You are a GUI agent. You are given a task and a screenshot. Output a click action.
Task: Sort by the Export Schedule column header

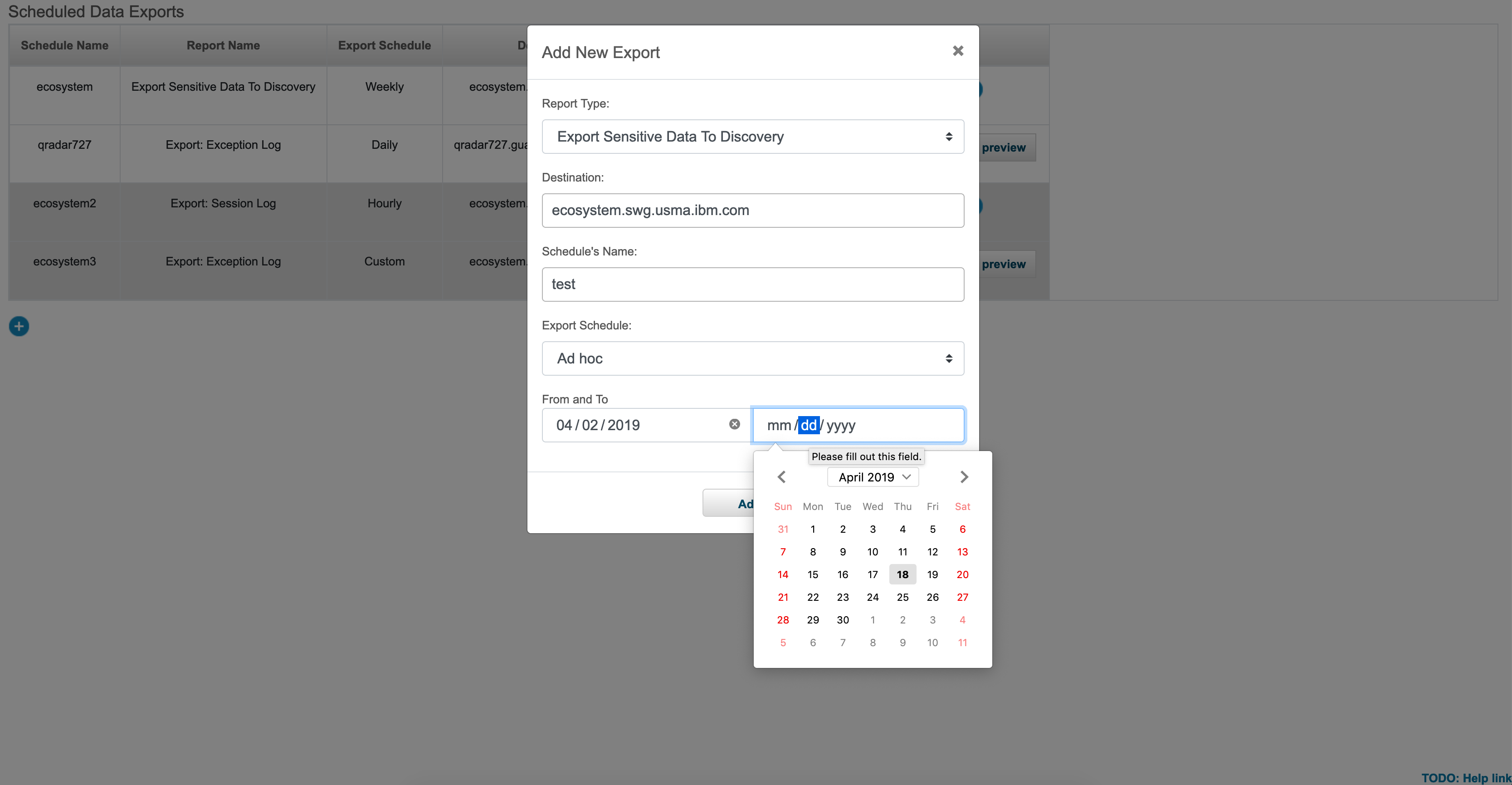(384, 45)
